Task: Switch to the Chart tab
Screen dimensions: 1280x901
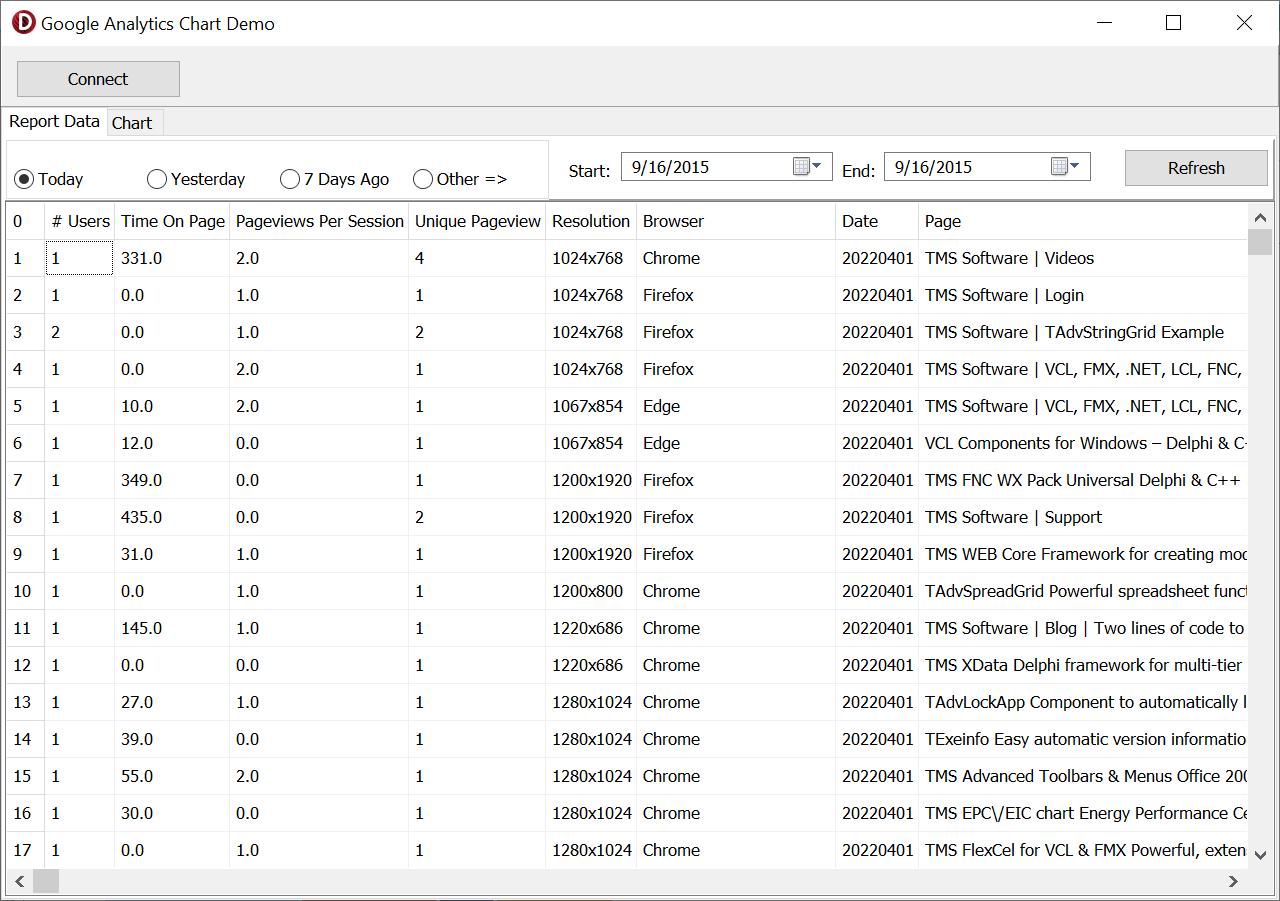Action: pyautogui.click(x=133, y=123)
